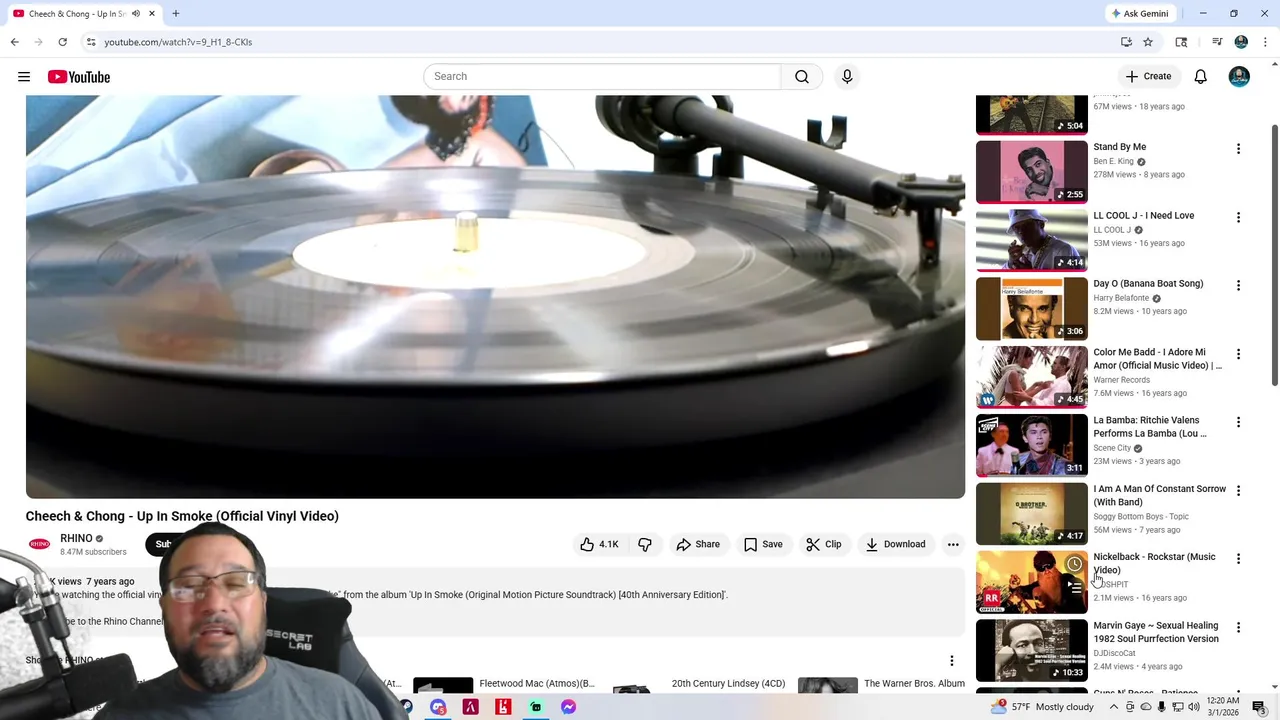The height and width of the screenshot is (720, 1280).
Task: Click Watch later clock on Nickelback thumbnail
Action: click(1075, 564)
